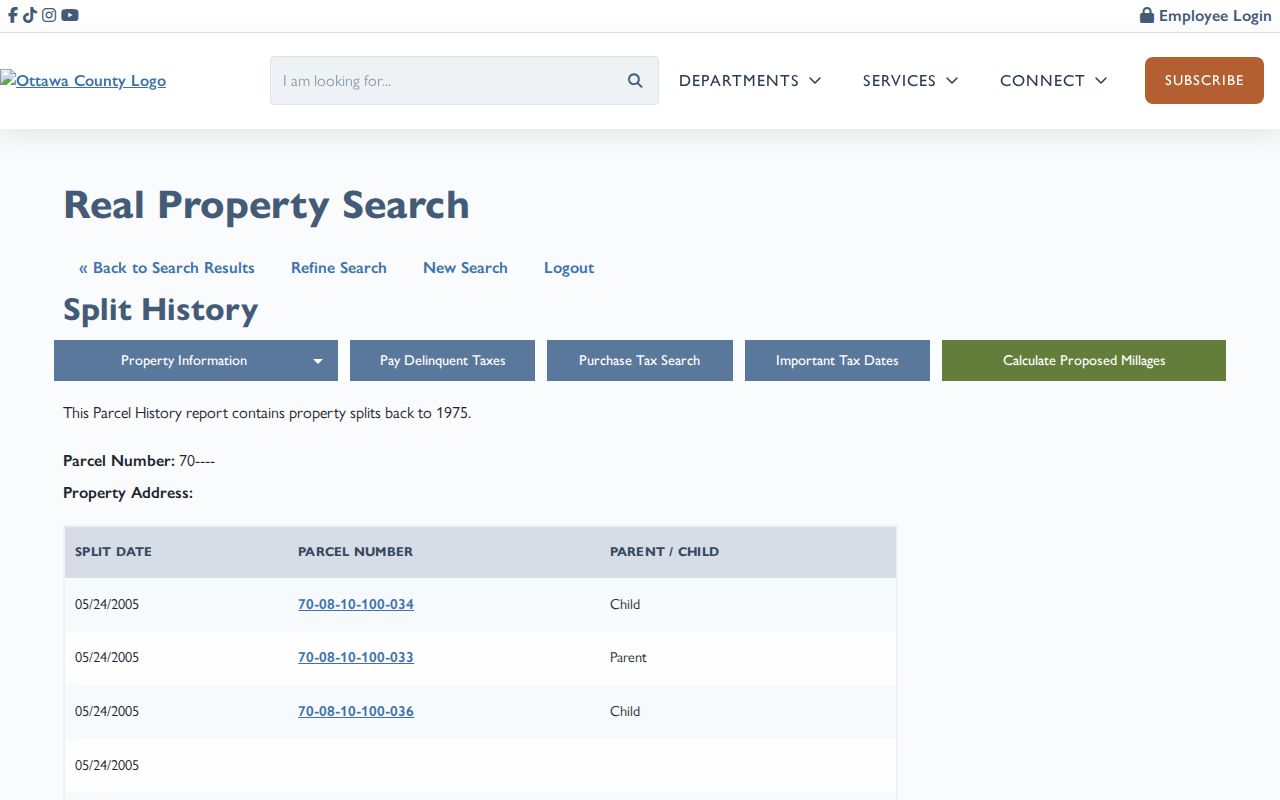Click the Logout link
1280x800 pixels.
(569, 268)
